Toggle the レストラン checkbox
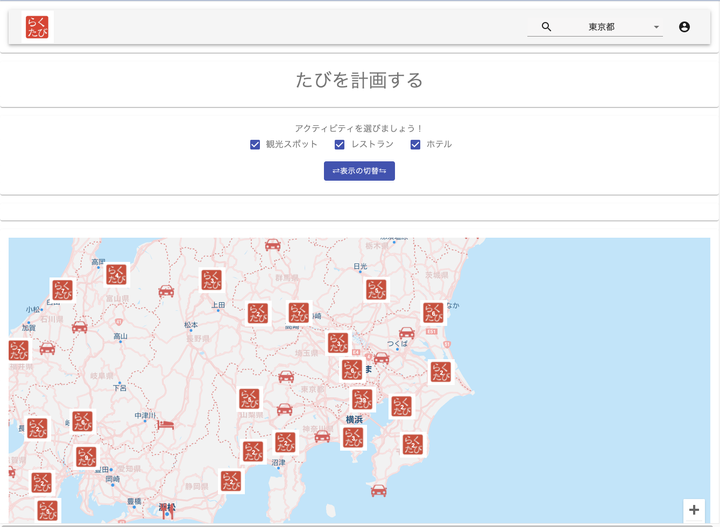720x527 pixels. [x=339, y=145]
